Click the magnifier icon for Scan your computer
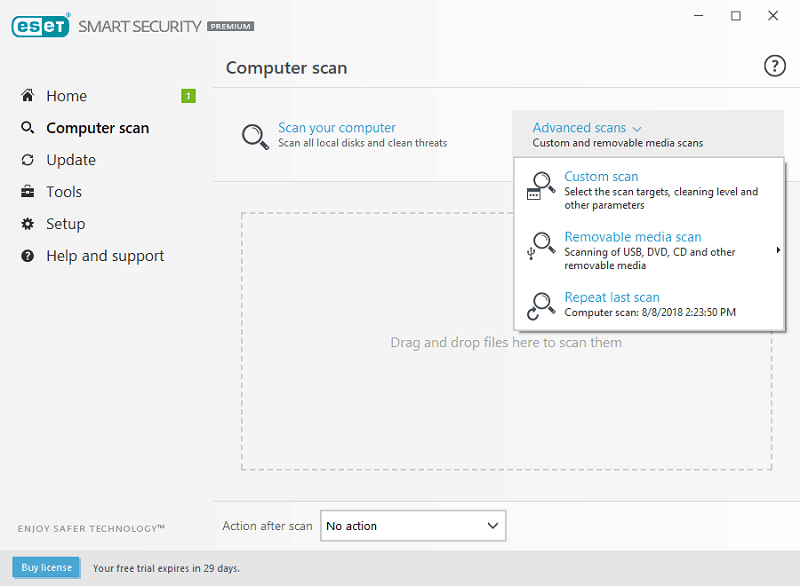 coord(255,137)
